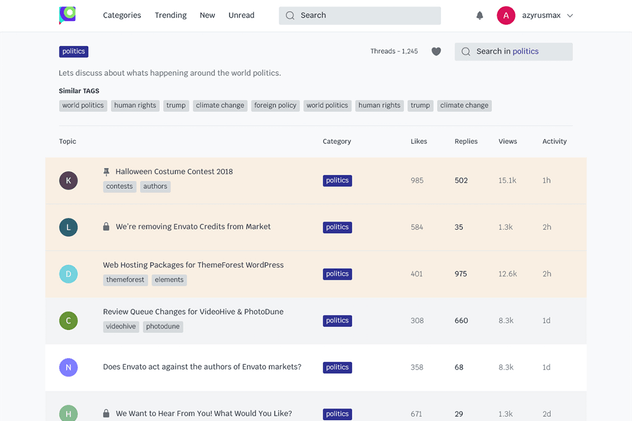Screen dimensions: 632x421
Task: Click the pin icon on Halloween Costume Contest
Action: pos(106,172)
